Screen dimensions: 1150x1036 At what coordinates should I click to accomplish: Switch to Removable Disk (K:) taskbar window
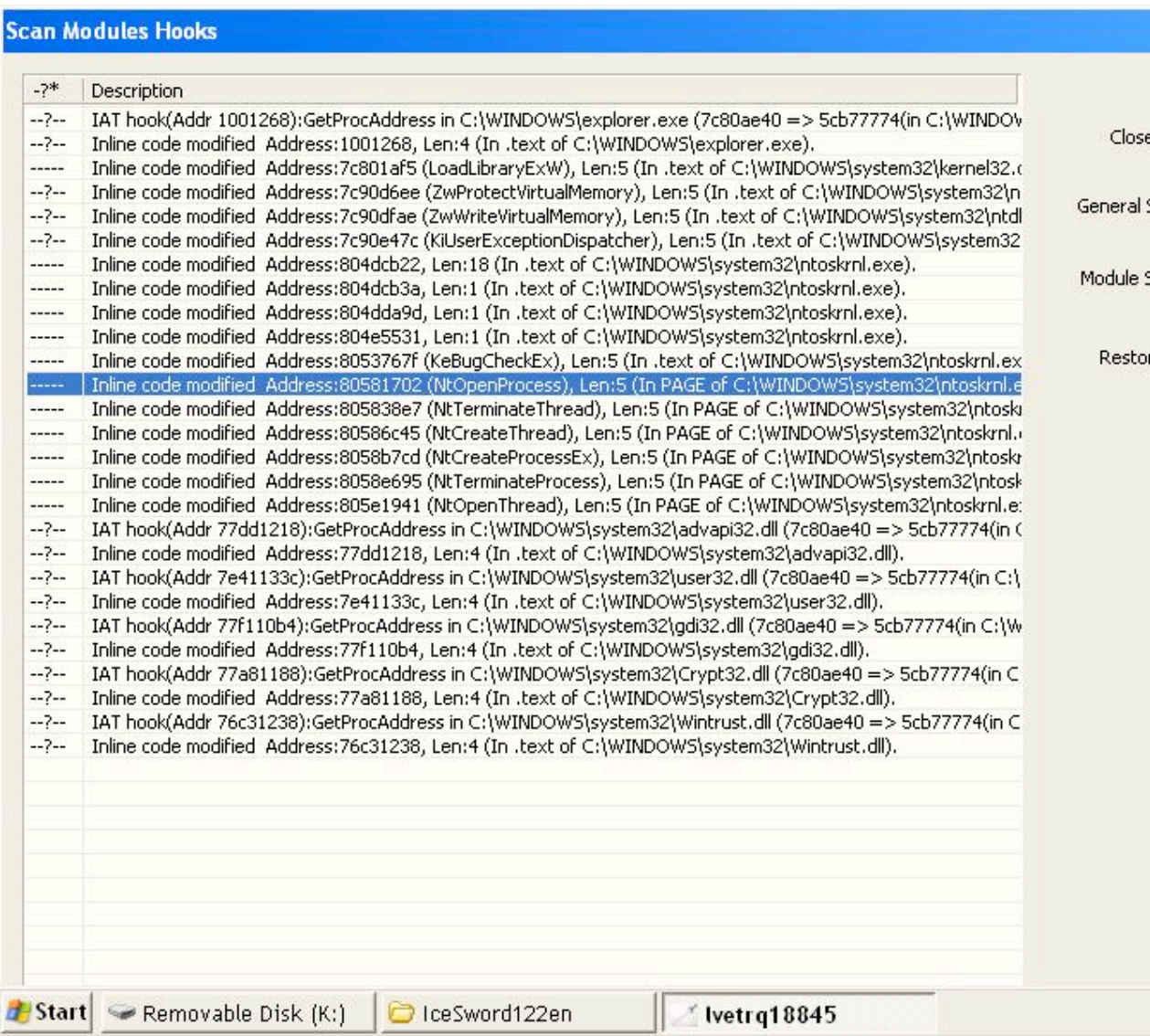pyautogui.click(x=237, y=1013)
